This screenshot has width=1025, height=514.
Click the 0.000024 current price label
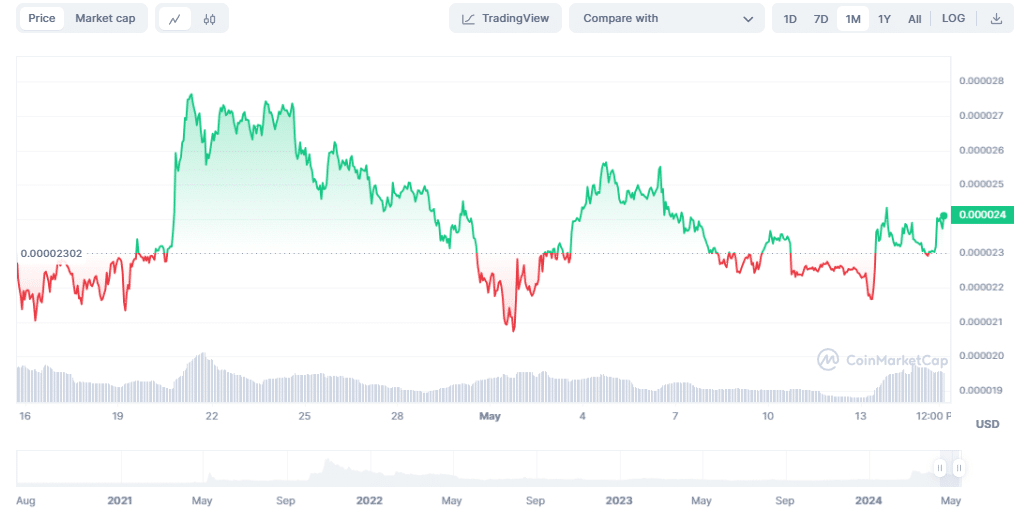point(985,215)
